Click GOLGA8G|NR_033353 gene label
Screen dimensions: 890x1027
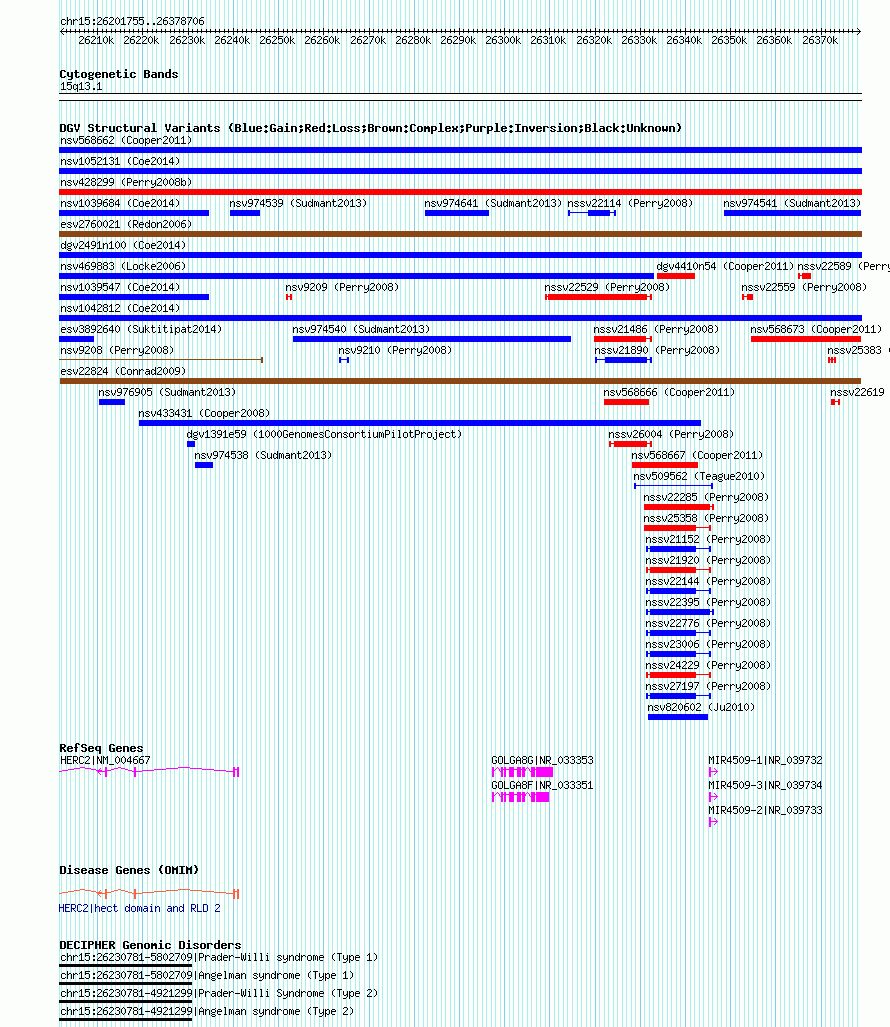(x=542, y=760)
